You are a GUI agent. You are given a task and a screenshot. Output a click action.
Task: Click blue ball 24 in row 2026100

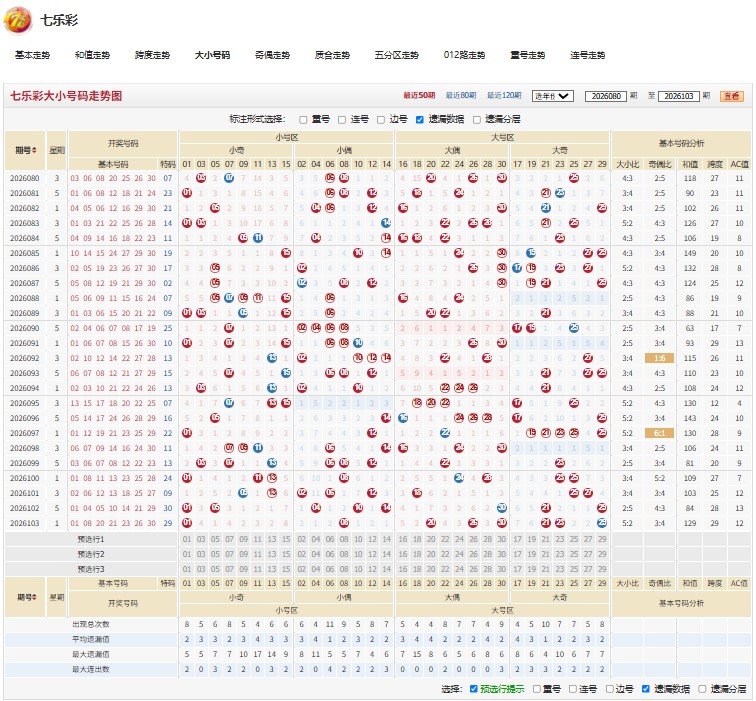pos(459,478)
